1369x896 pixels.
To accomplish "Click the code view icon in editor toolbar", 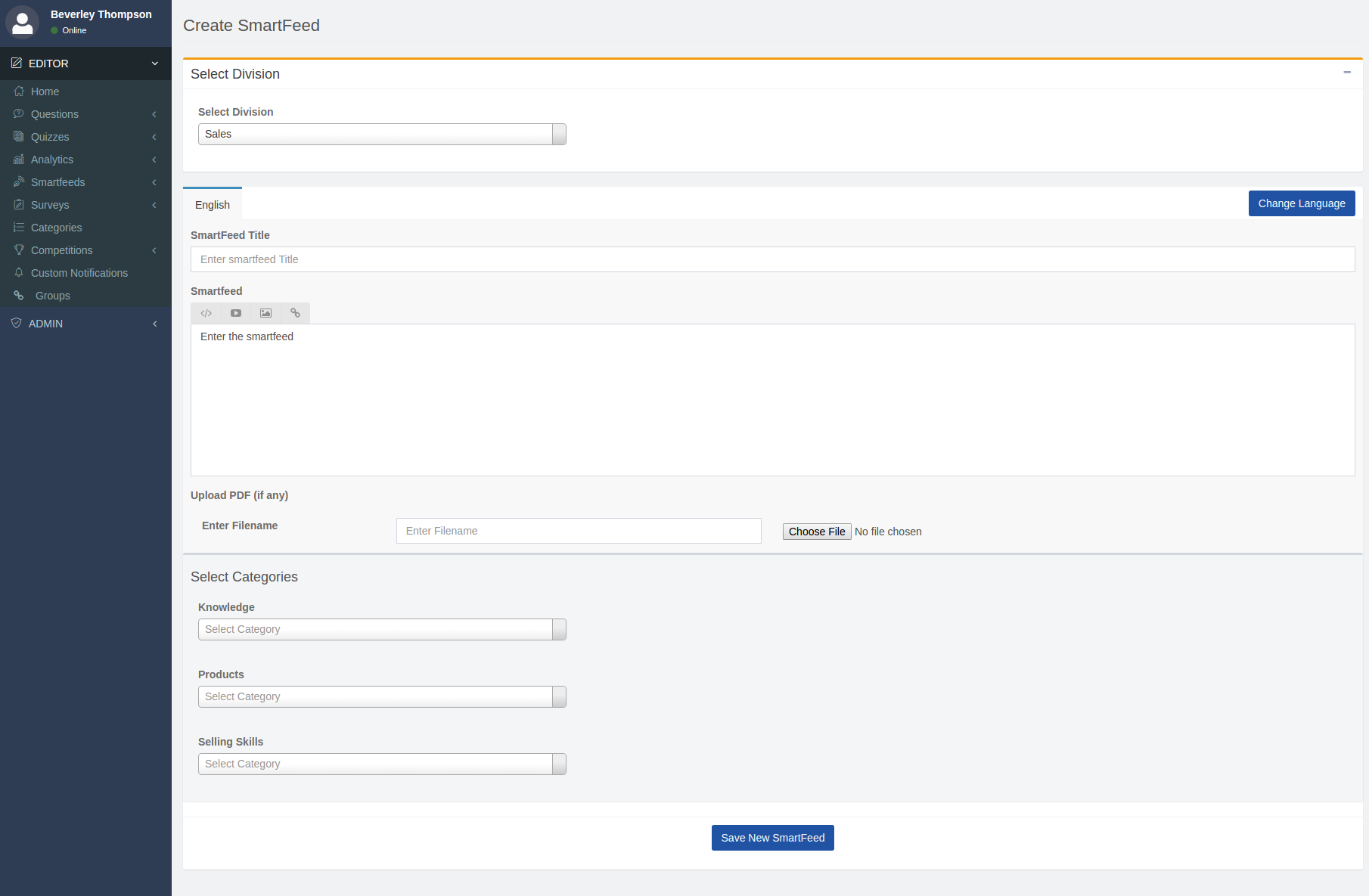I will click(x=206, y=313).
